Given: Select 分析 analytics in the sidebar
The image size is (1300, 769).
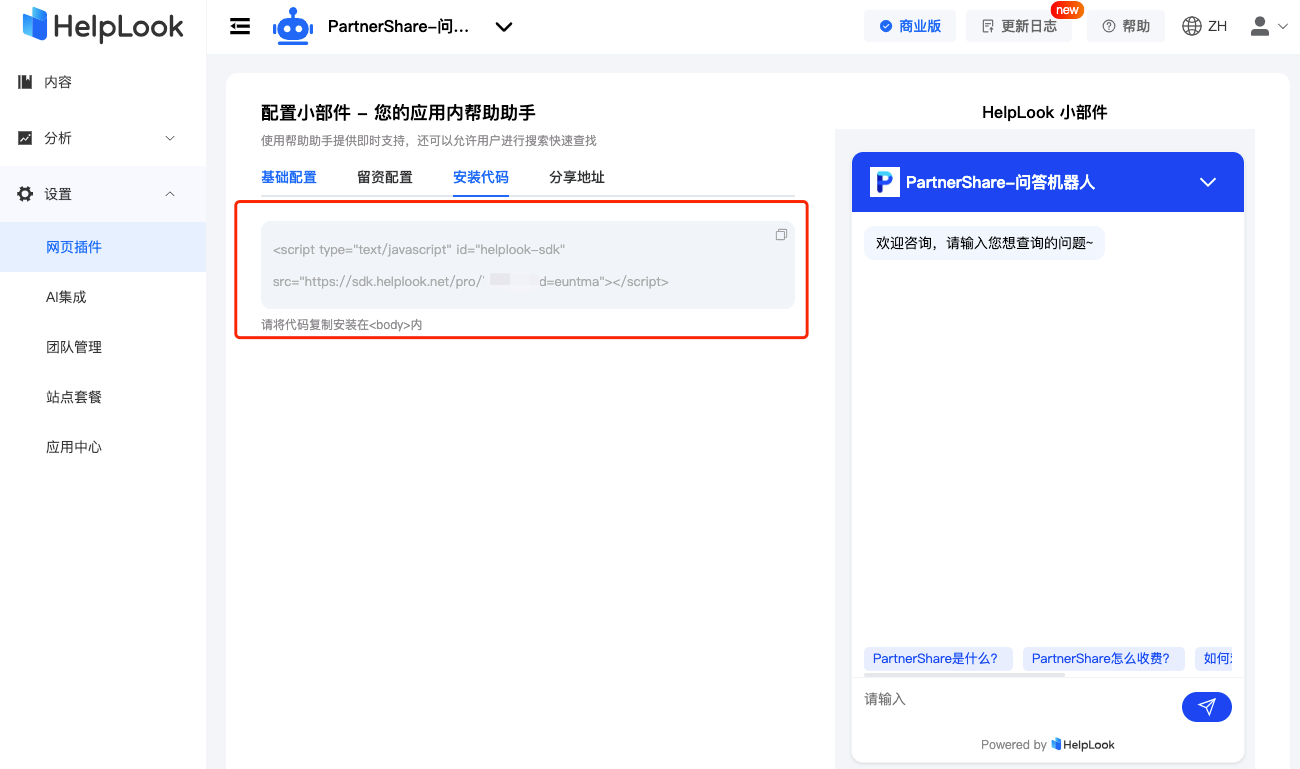Looking at the screenshot, I should click(55, 138).
